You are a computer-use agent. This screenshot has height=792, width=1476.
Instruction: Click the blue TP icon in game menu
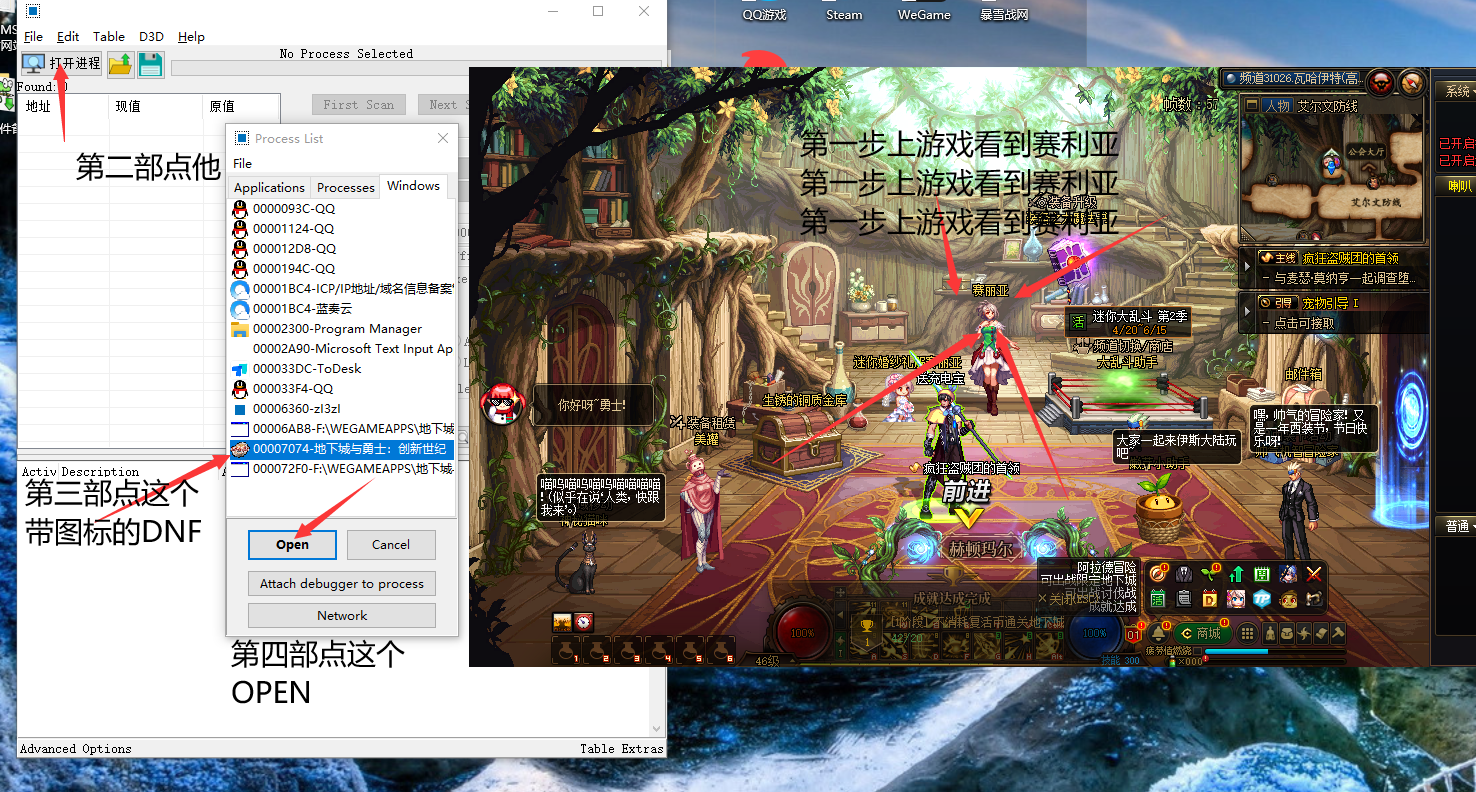(1262, 599)
